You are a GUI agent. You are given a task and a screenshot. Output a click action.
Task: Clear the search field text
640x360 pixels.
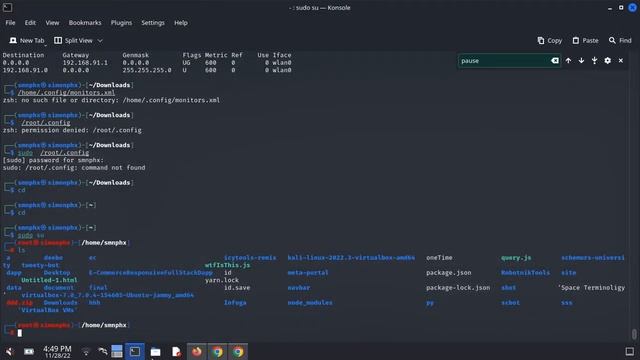pyautogui.click(x=555, y=61)
